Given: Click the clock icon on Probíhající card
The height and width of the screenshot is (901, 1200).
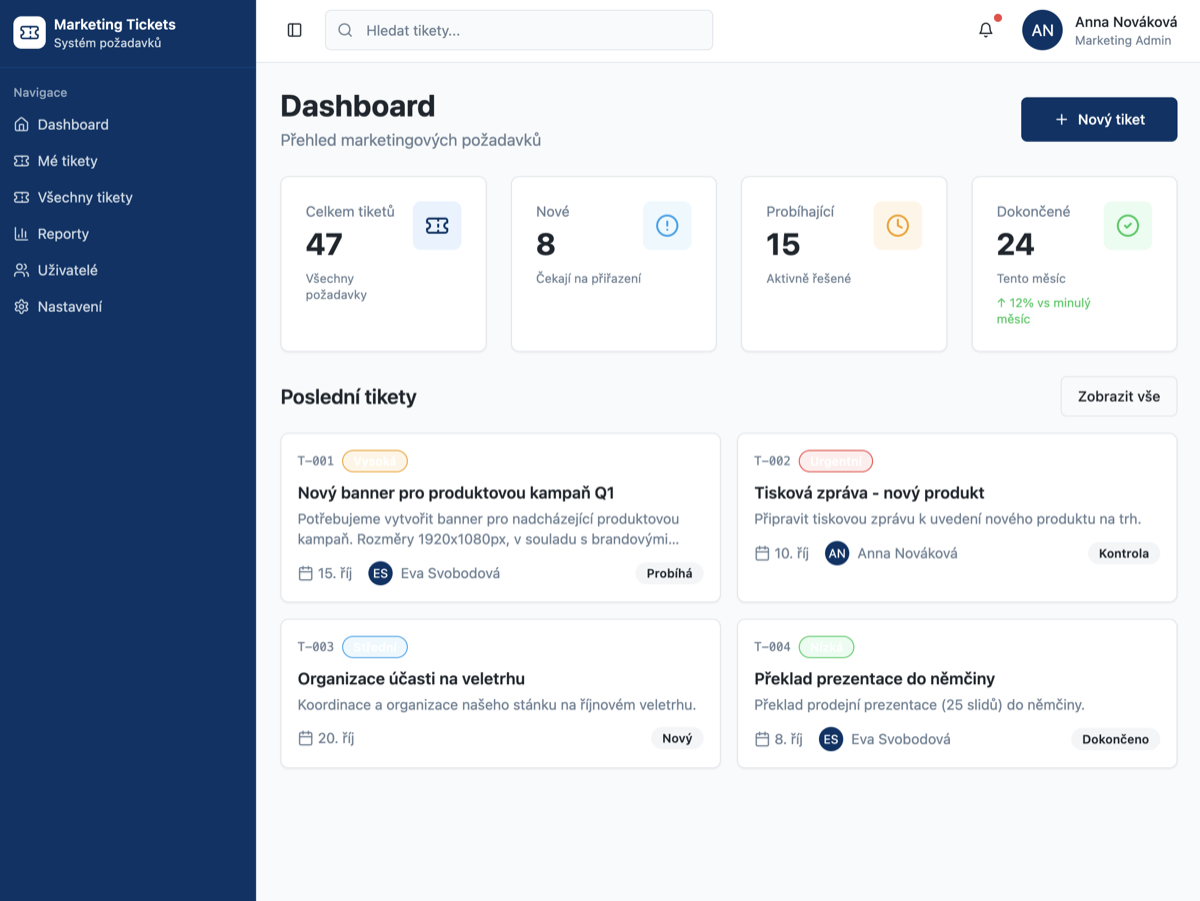Looking at the screenshot, I should (898, 226).
